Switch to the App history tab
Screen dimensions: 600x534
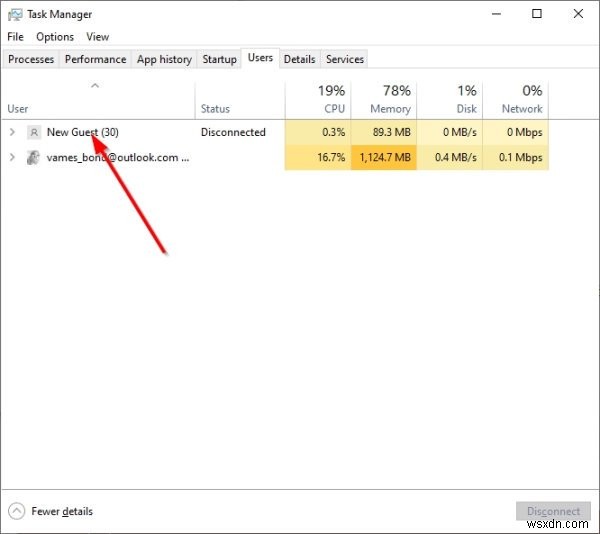pyautogui.click(x=164, y=59)
